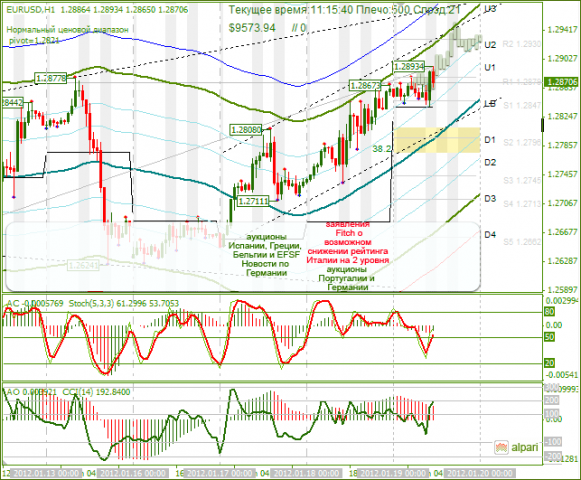Click the 2012.01.20 00:00 date marker
Image resolution: width=581 pixels, height=480 pixels.
pos(480,473)
